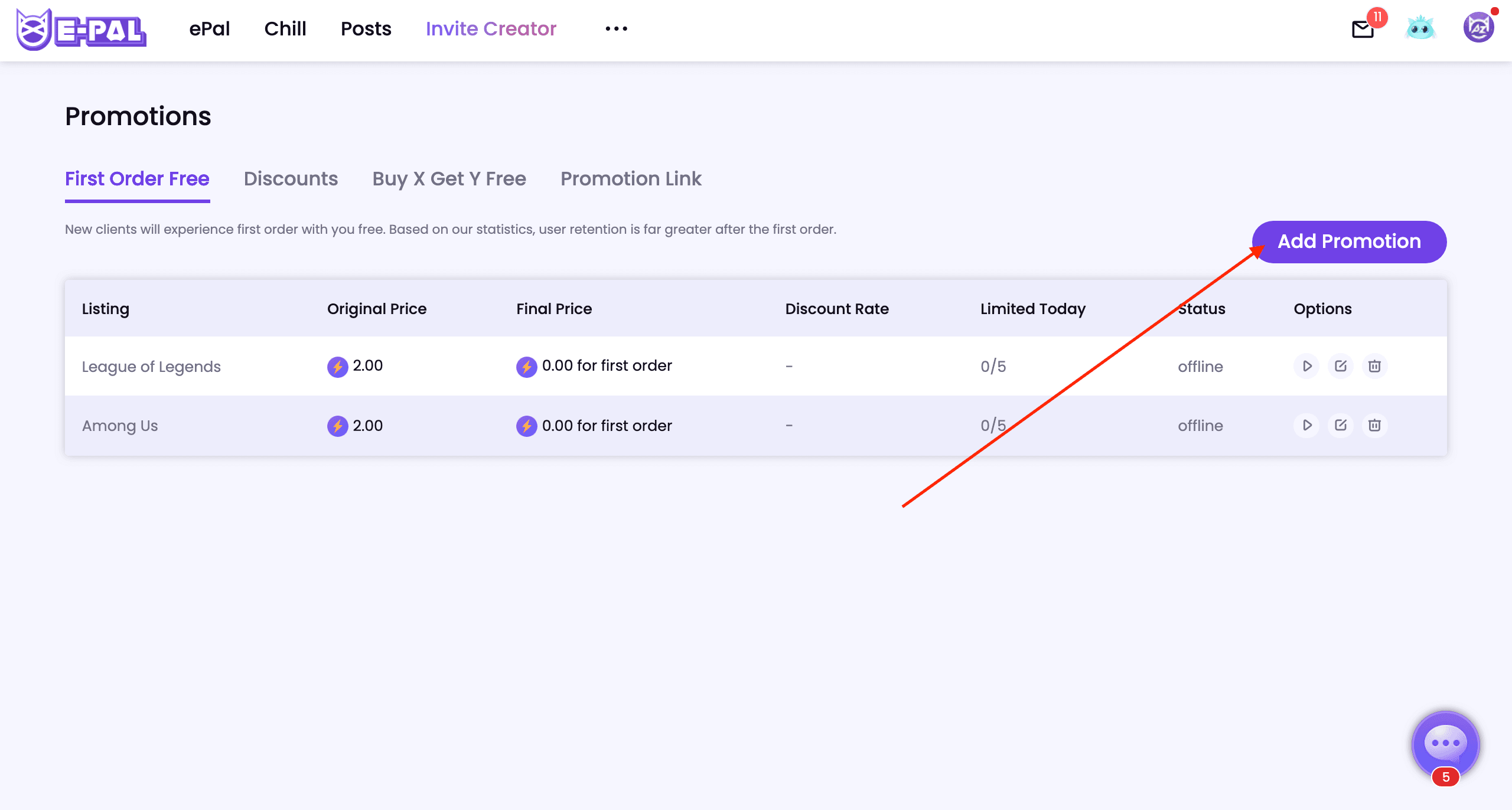Click the edit icon for League of Legends
The width and height of the screenshot is (1512, 810).
point(1341,365)
